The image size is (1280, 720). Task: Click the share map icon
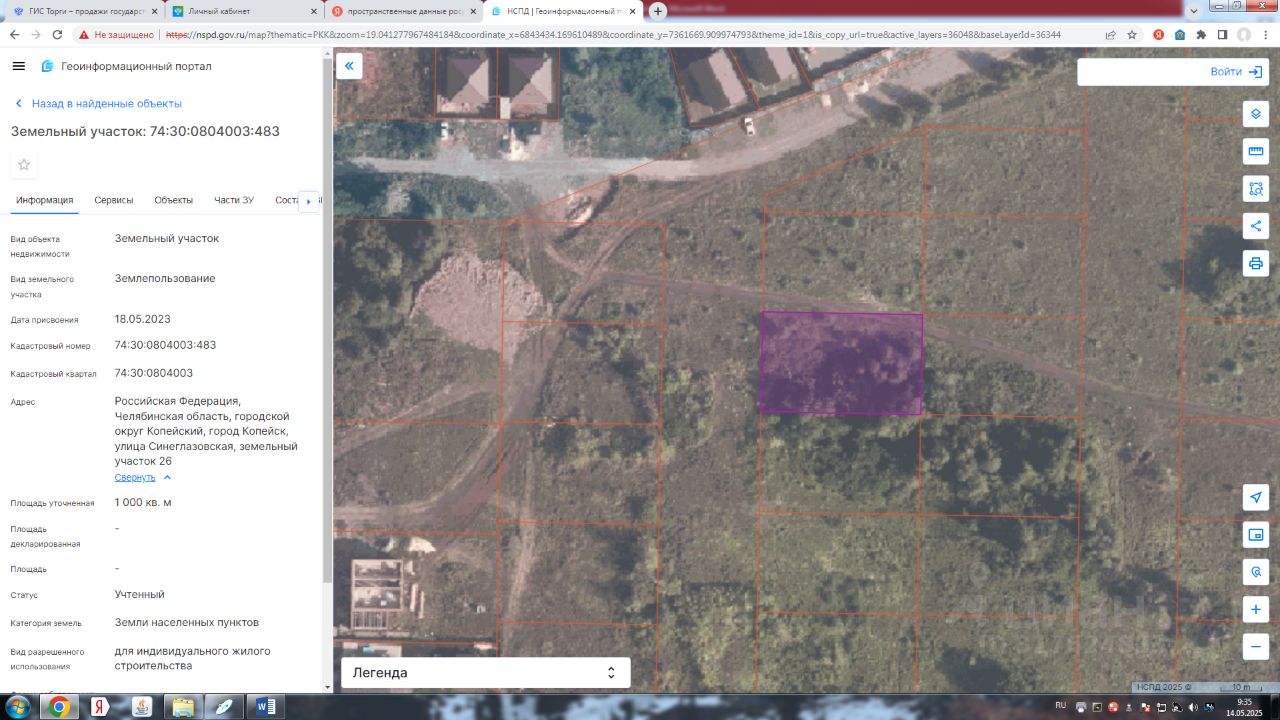pos(1256,226)
